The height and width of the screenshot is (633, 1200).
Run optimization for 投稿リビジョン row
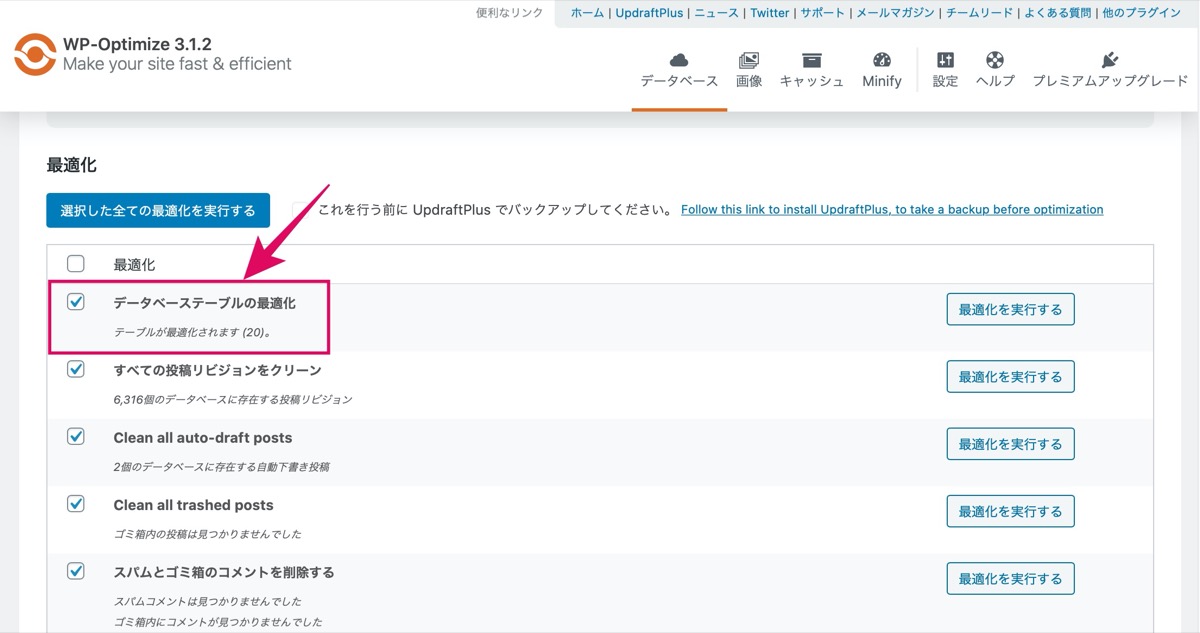(x=1010, y=377)
